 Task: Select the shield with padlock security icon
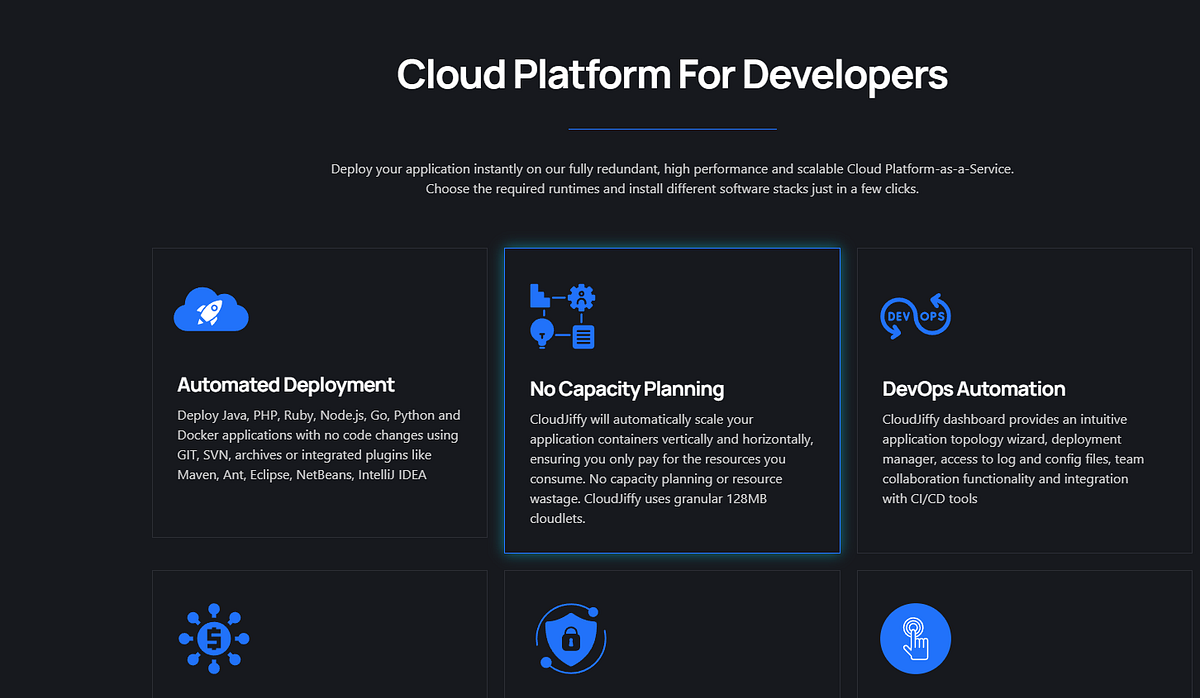pyautogui.click(x=570, y=638)
